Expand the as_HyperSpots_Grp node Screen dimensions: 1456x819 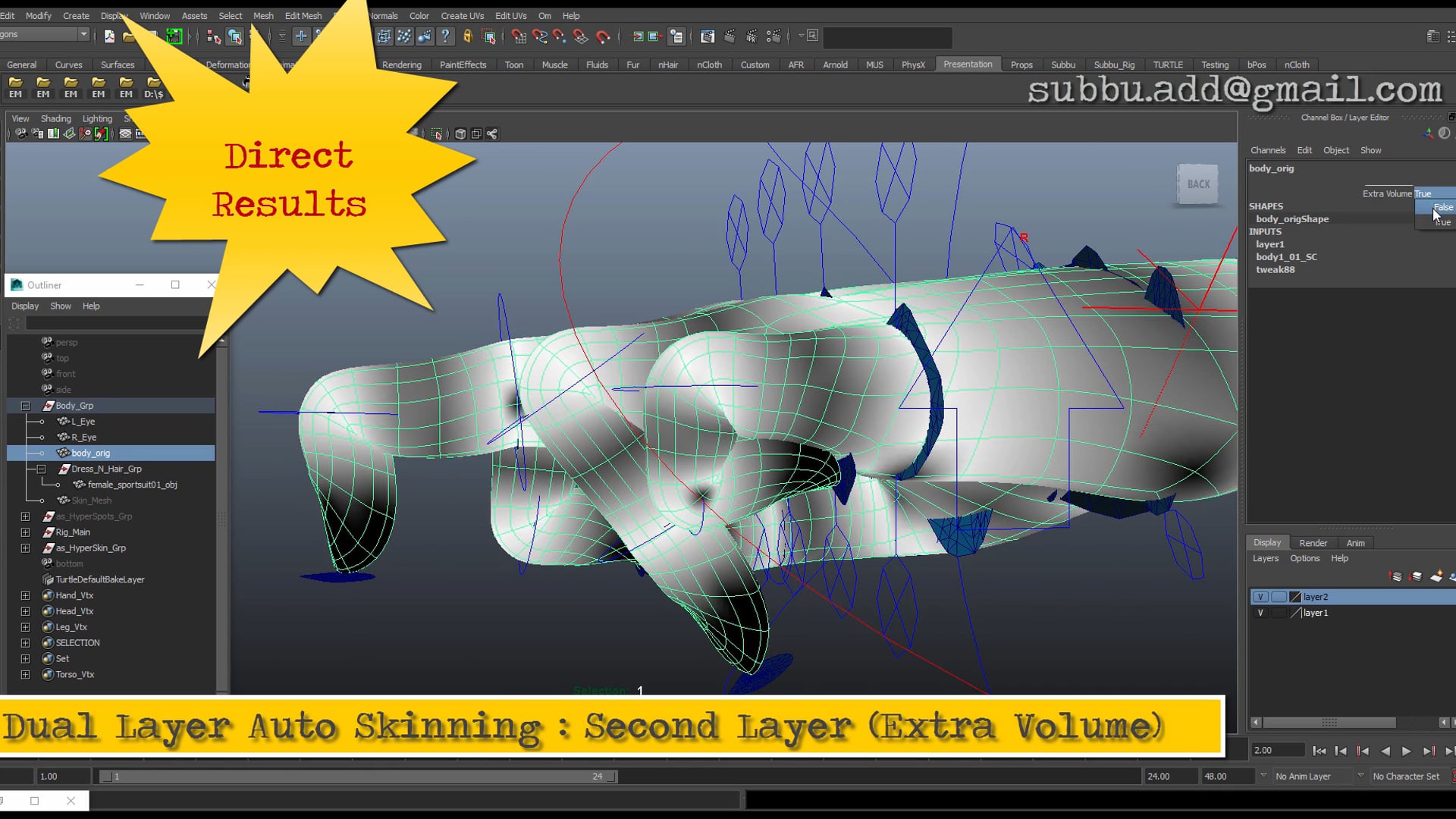(25, 516)
